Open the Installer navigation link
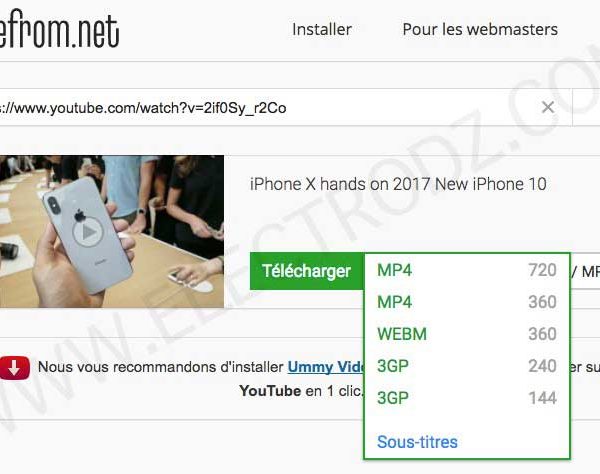The width and height of the screenshot is (600, 474). (x=322, y=29)
